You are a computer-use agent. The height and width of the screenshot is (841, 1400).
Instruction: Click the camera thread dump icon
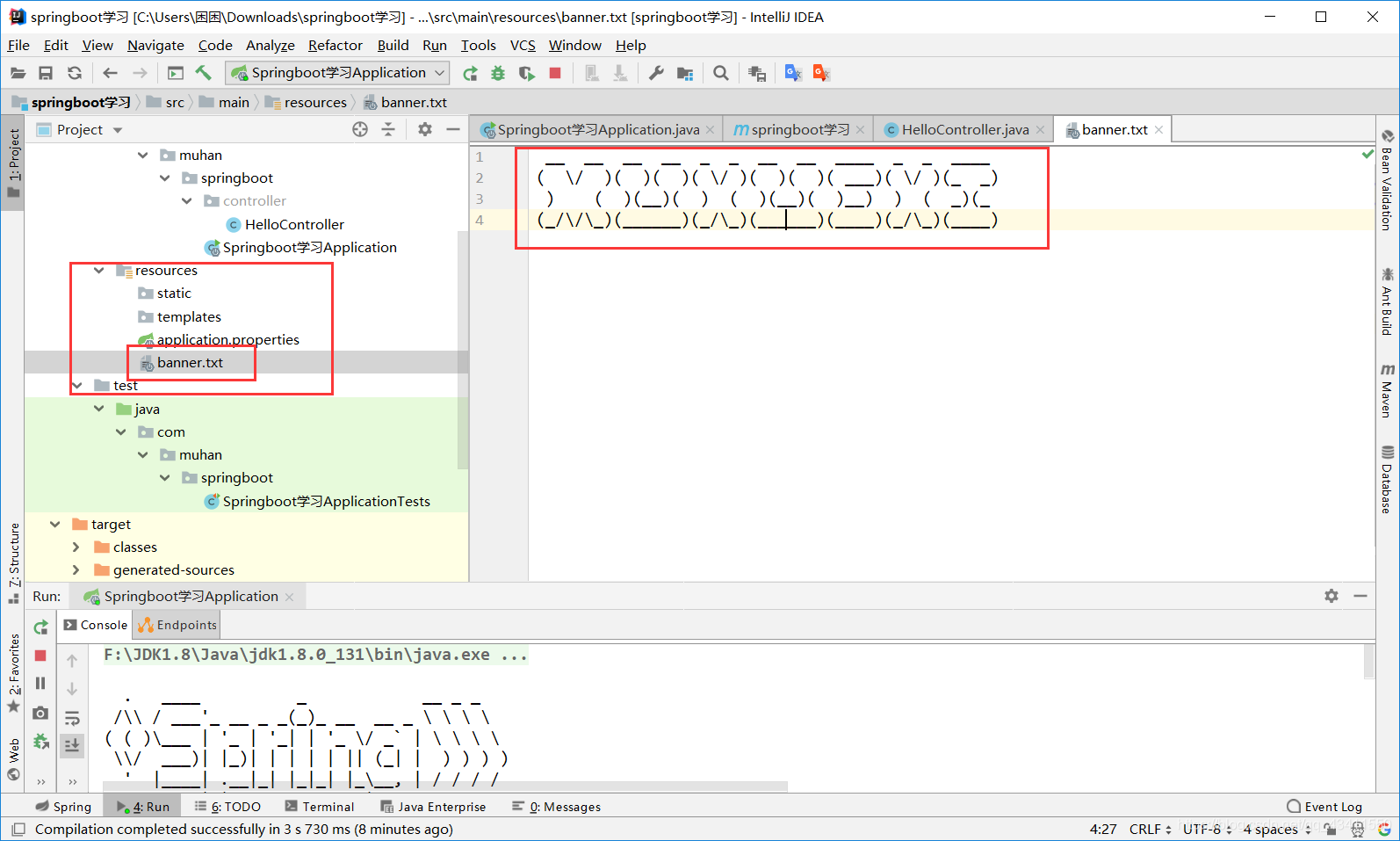click(x=40, y=713)
